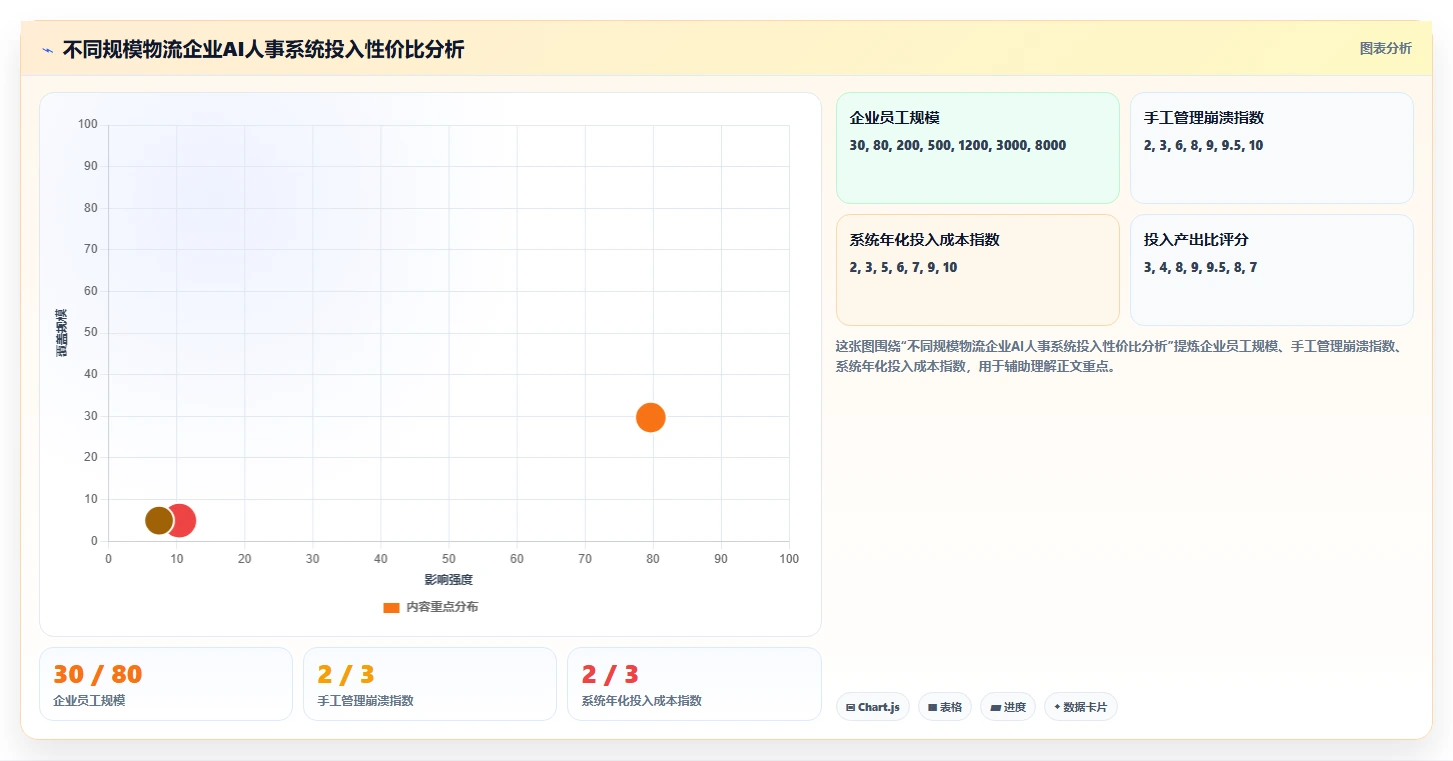Click the Chart.js tag chip
Image resolution: width=1453 pixels, height=761 pixels.
tap(872, 707)
